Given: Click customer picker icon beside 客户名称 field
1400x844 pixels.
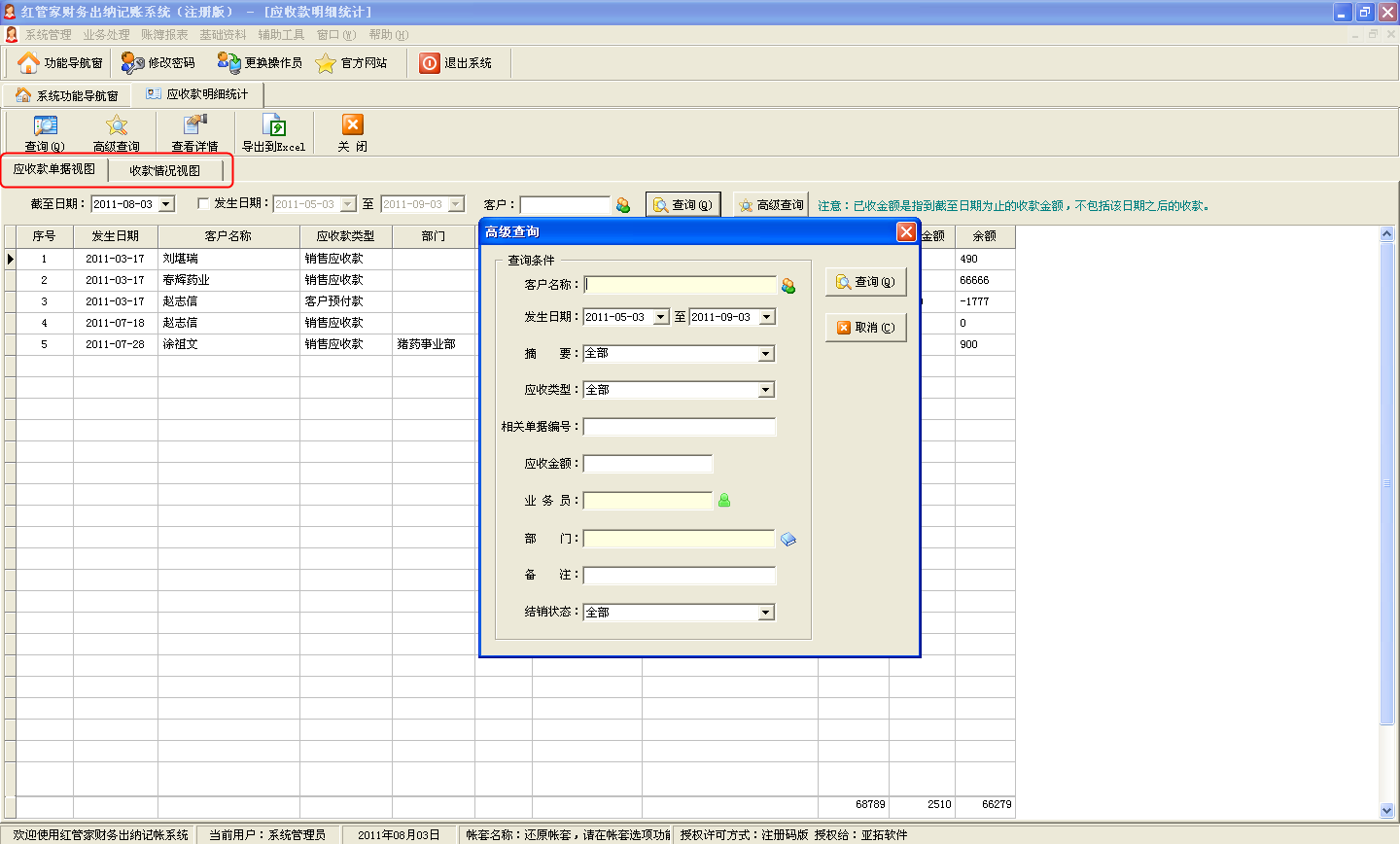Looking at the screenshot, I should pyautogui.click(x=787, y=286).
